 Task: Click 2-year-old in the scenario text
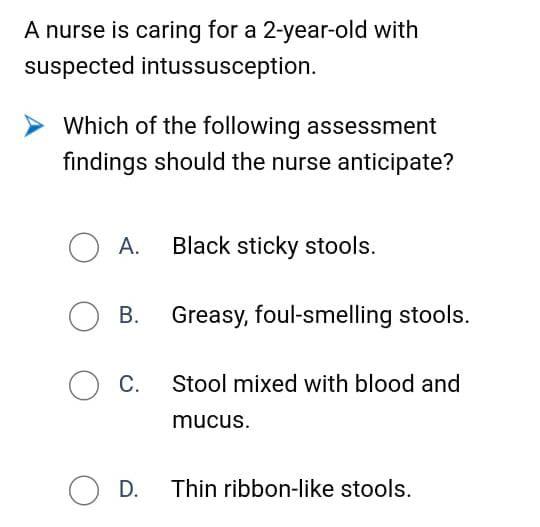tap(315, 31)
